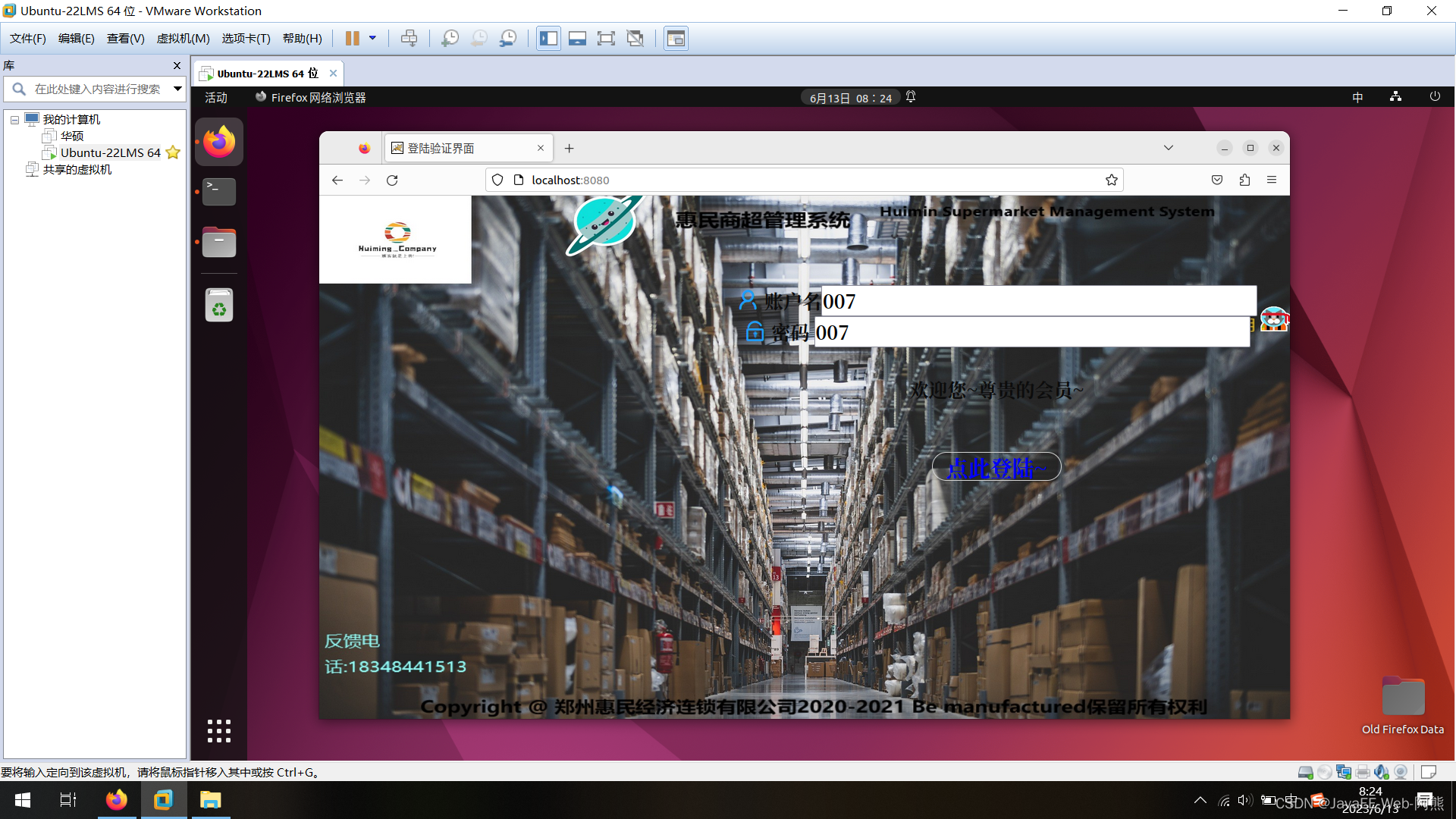Select 共享的虚拟机 in the tree
This screenshot has width=1456, height=819.
click(x=77, y=169)
